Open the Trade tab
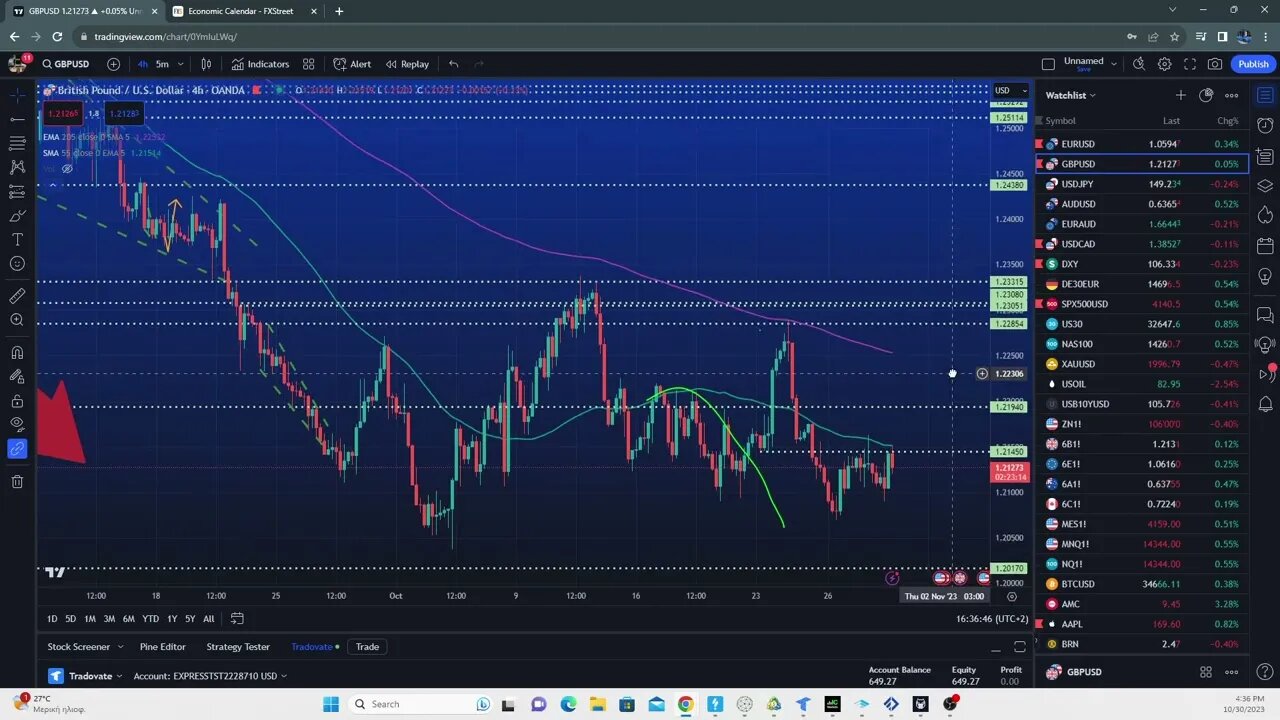1280x720 pixels. tap(367, 647)
